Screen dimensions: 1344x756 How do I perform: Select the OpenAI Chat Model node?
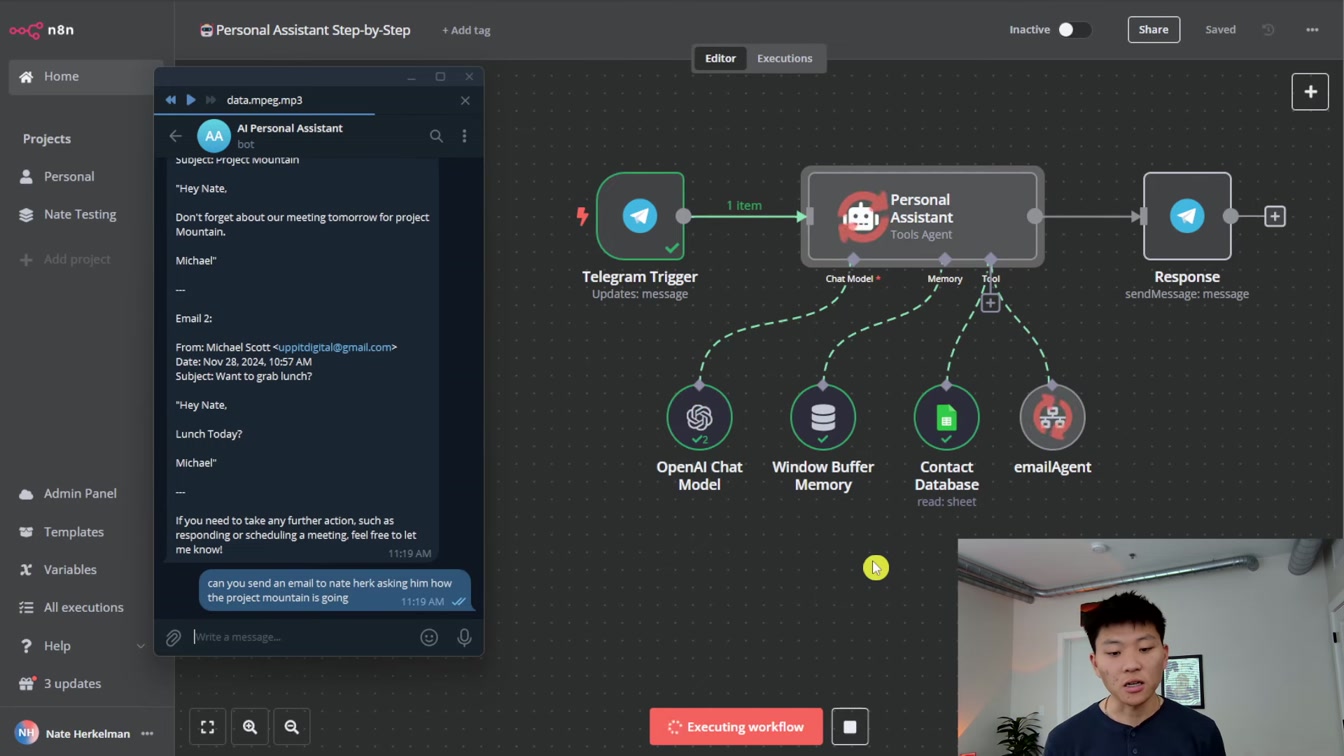point(699,417)
